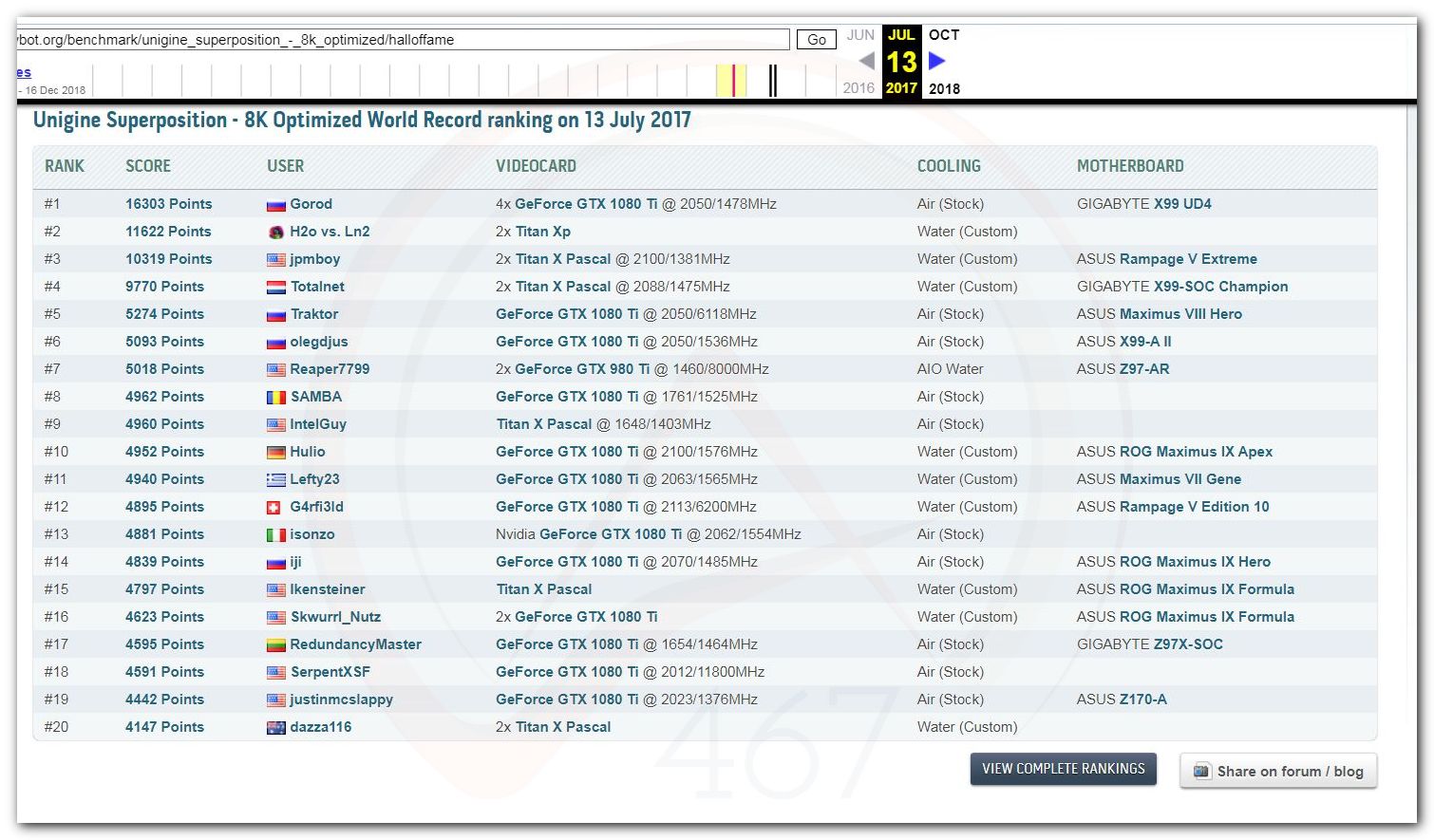
Task: Click the SCORE column header
Action: [x=148, y=166]
